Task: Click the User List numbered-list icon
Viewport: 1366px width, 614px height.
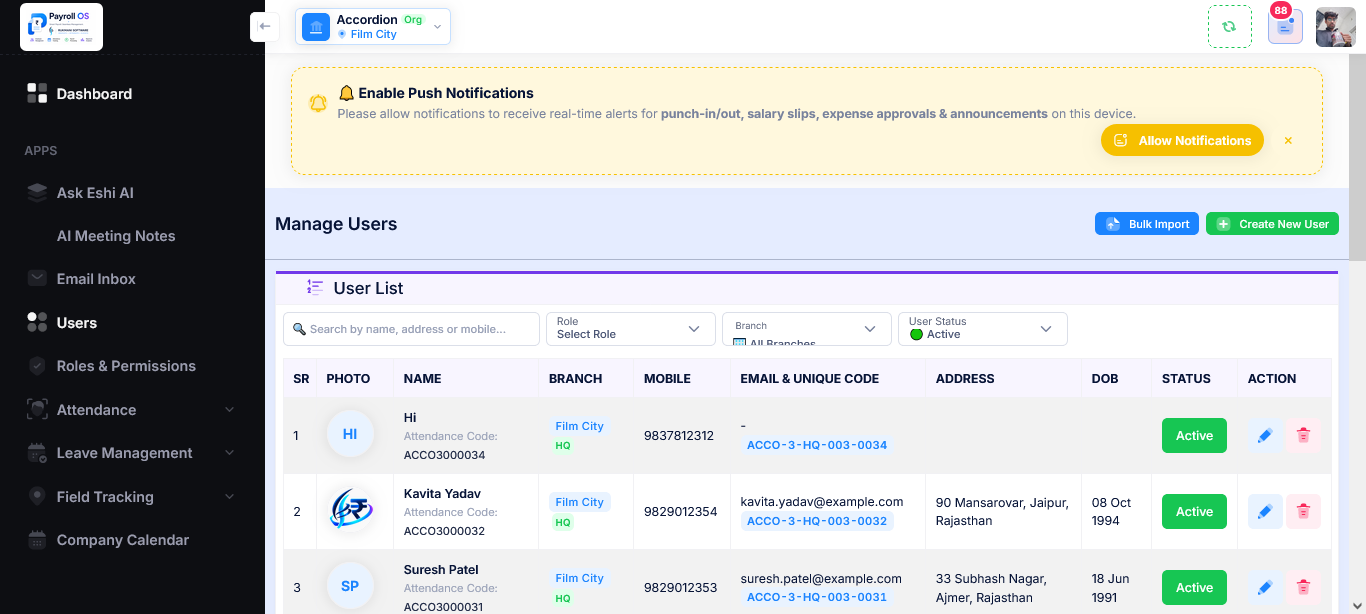Action: [315, 288]
